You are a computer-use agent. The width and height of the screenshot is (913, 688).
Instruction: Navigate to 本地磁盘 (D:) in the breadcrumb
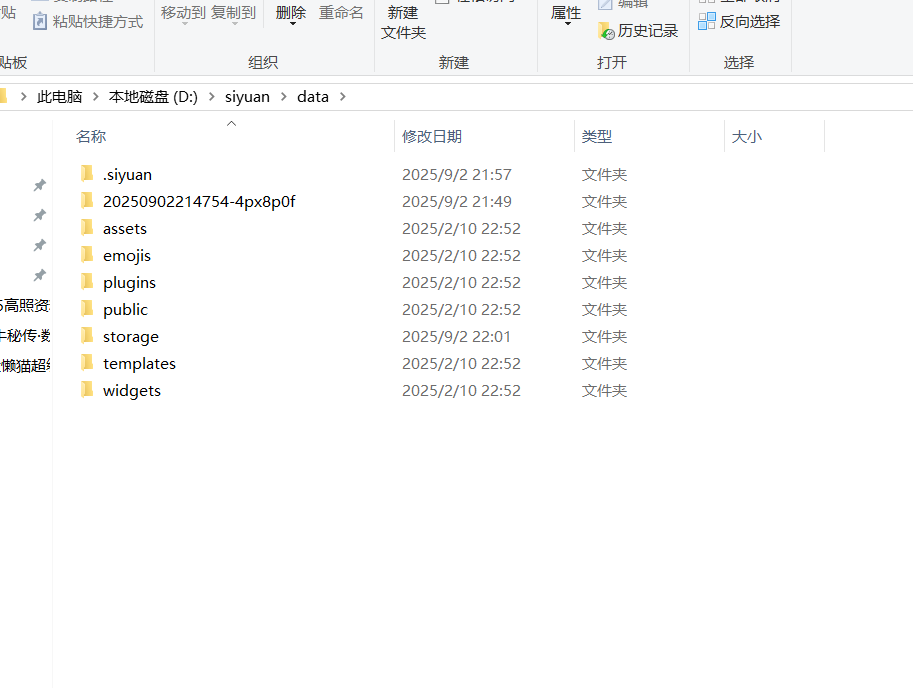pyautogui.click(x=153, y=97)
